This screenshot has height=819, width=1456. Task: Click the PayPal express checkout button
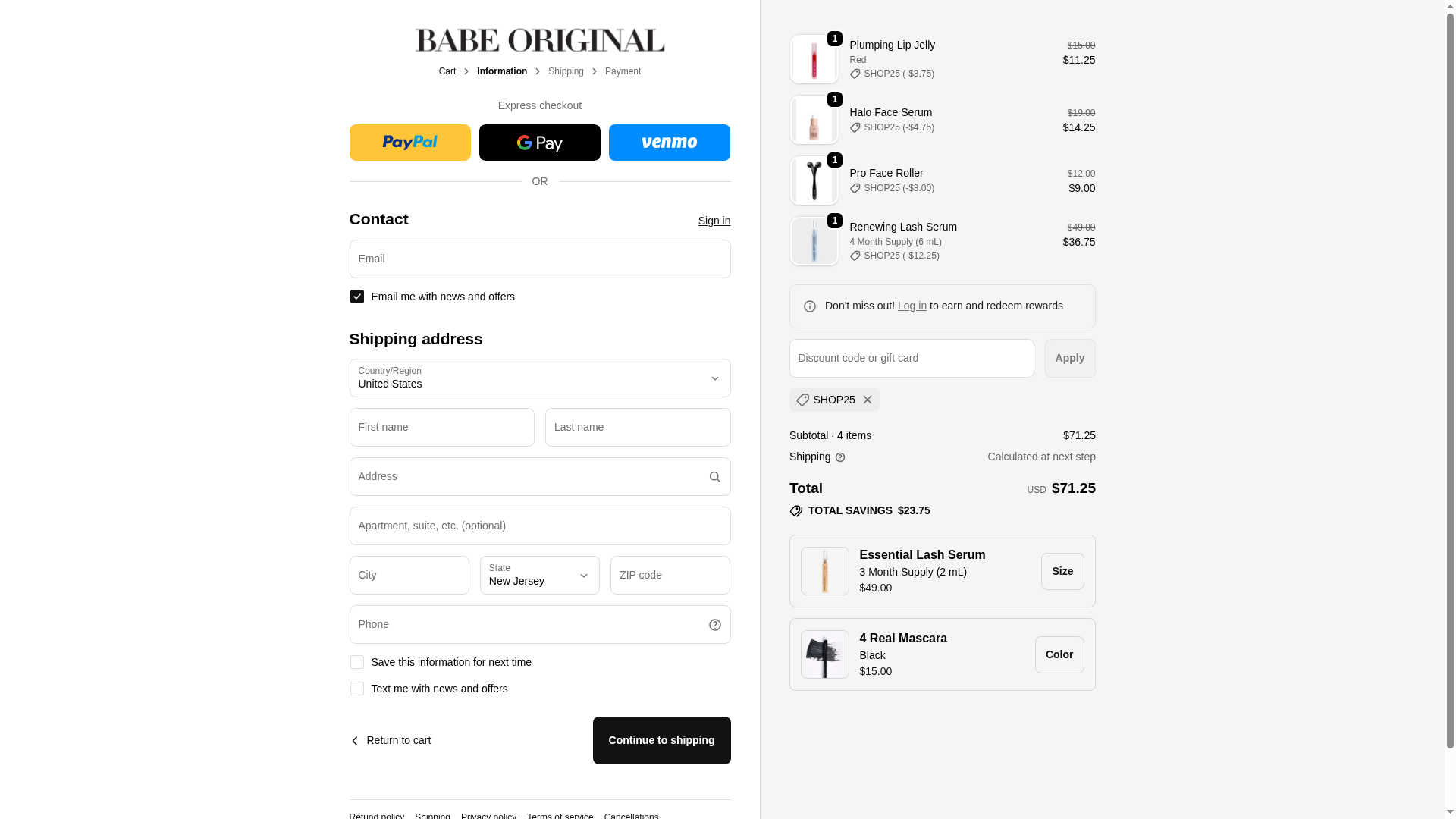click(x=409, y=143)
